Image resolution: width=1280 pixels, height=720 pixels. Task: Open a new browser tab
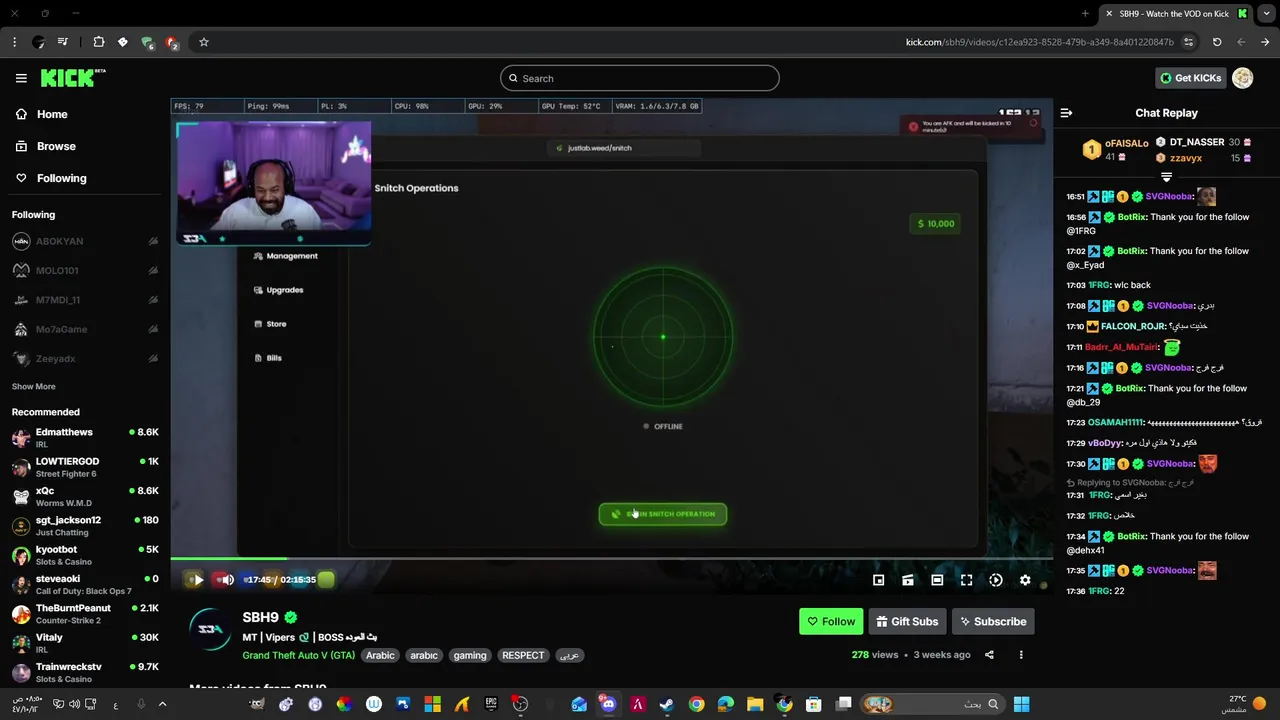1085,13
